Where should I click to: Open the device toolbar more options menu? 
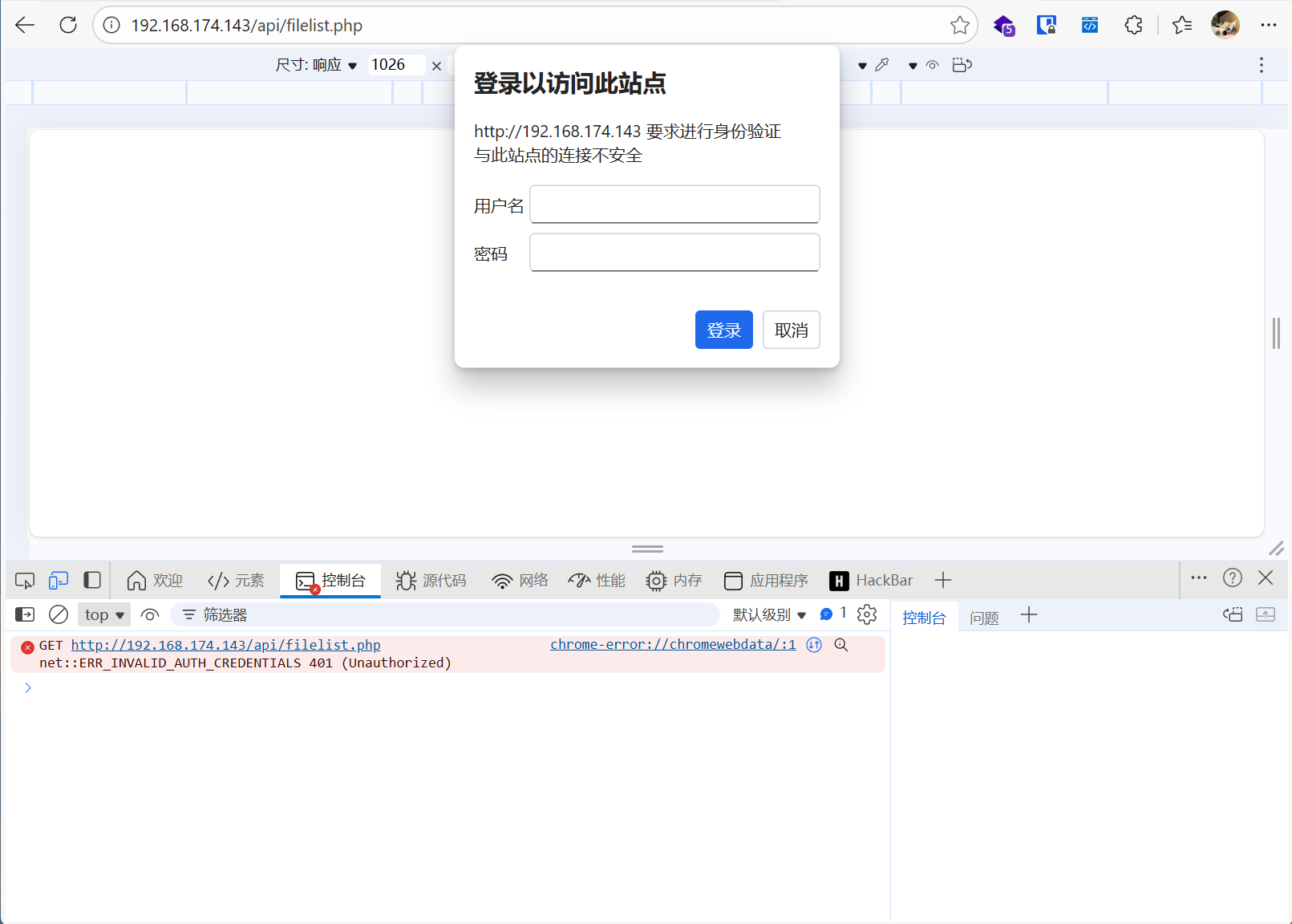pos(1261,65)
